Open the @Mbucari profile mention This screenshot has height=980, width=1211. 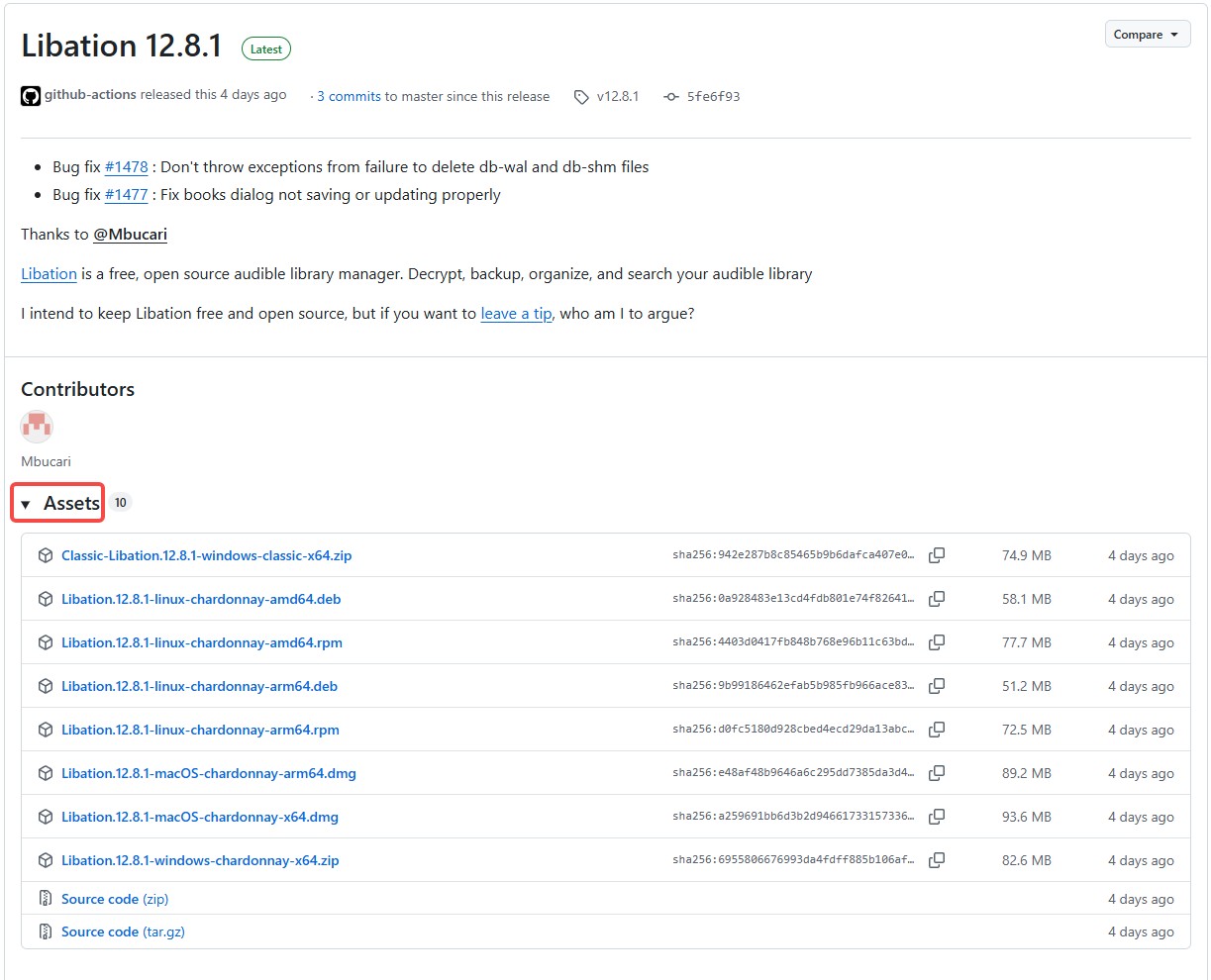[x=130, y=235]
